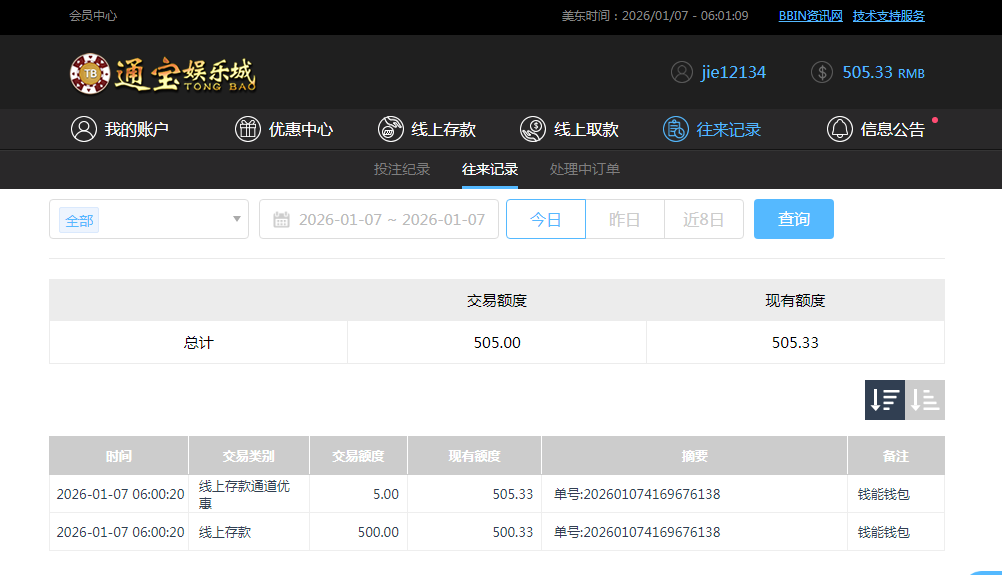Select the 近8日 date filter
1002x575 pixels.
click(x=704, y=219)
